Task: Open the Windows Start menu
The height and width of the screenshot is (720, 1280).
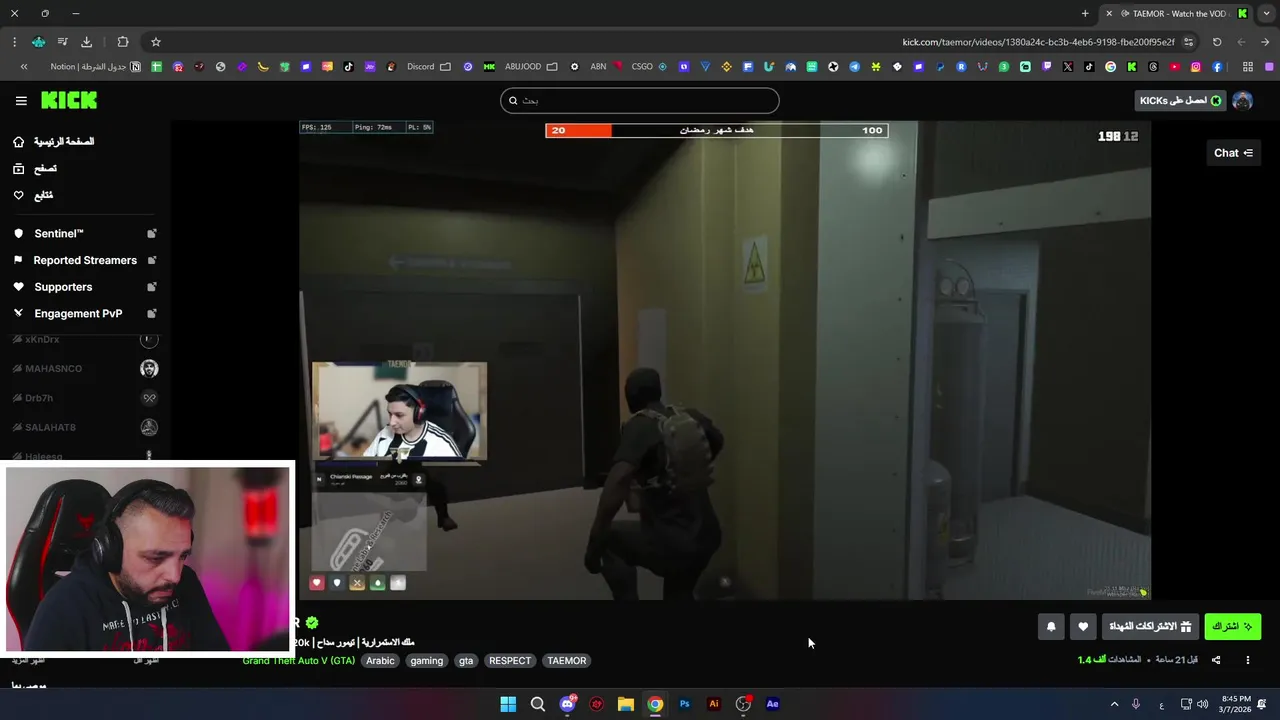Action: pyautogui.click(x=508, y=704)
